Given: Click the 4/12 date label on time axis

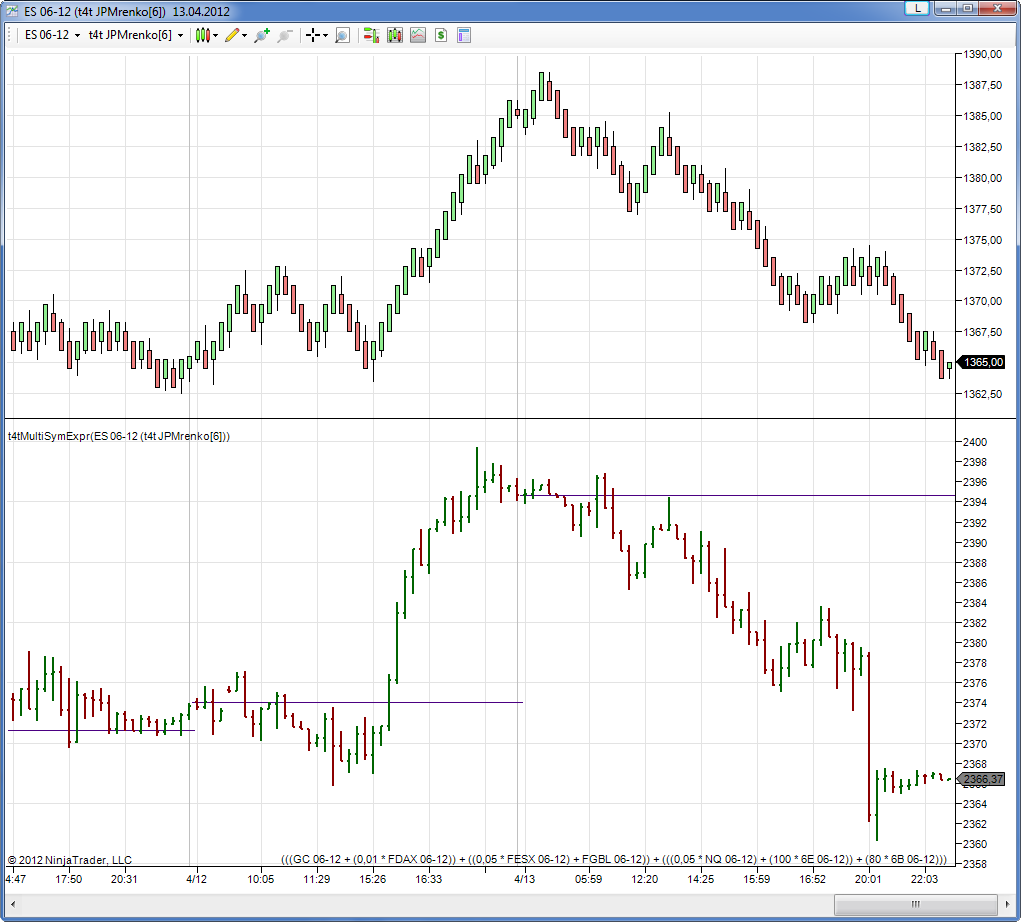Looking at the screenshot, I should pyautogui.click(x=196, y=879).
